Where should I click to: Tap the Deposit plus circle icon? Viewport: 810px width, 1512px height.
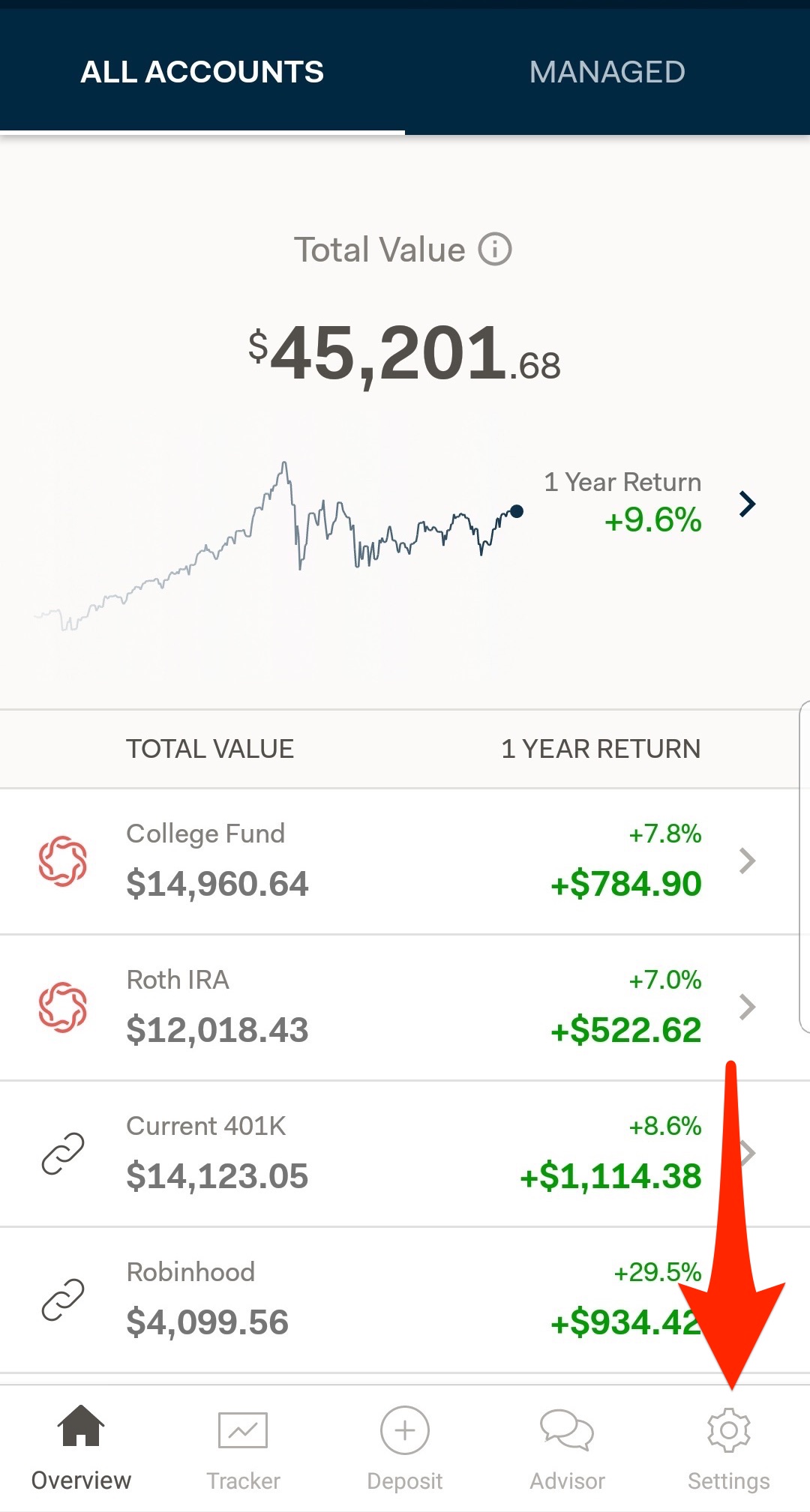(x=405, y=1430)
